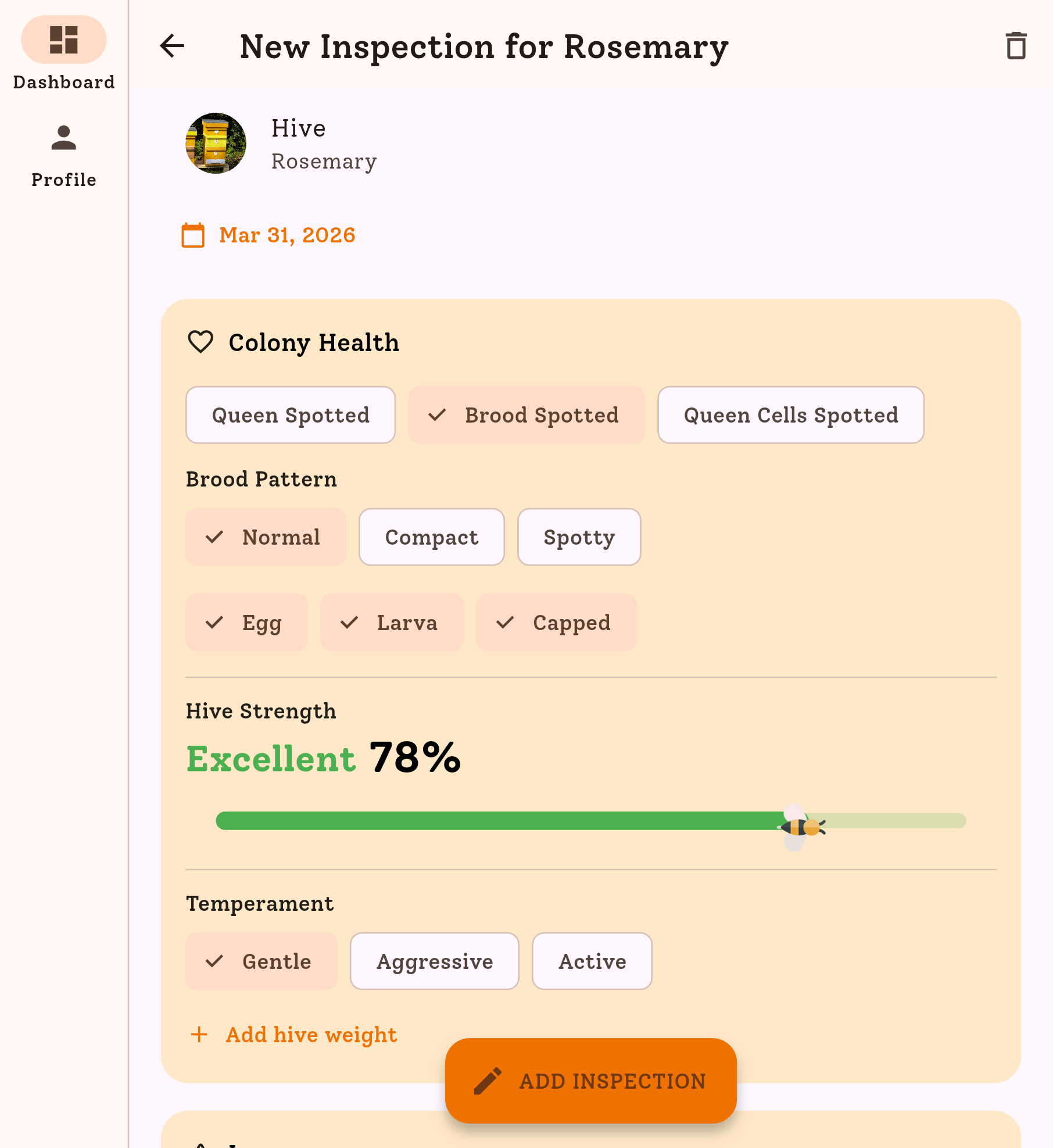Toggle the Queen Spotted chip
This screenshot has height=1148, width=1053.
[x=290, y=414]
